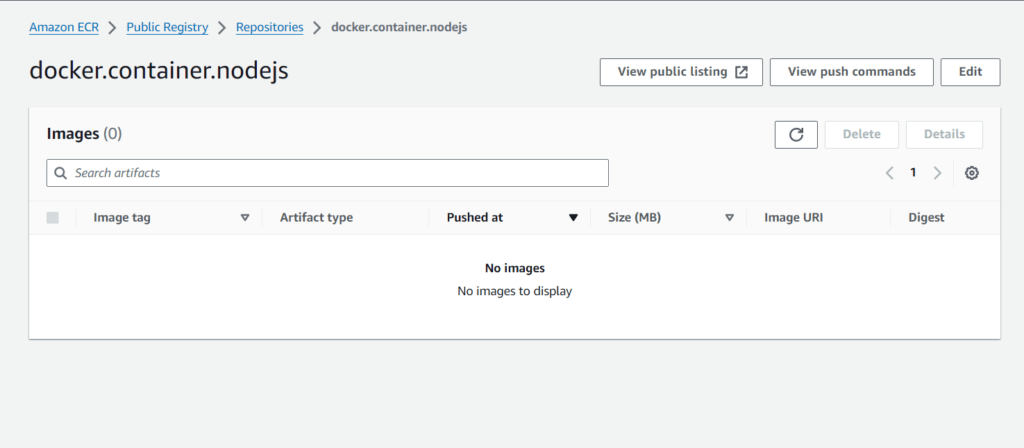Screen dimensions: 1024x448
Task: Sort by Size (MB) arrow
Action: coord(729,218)
